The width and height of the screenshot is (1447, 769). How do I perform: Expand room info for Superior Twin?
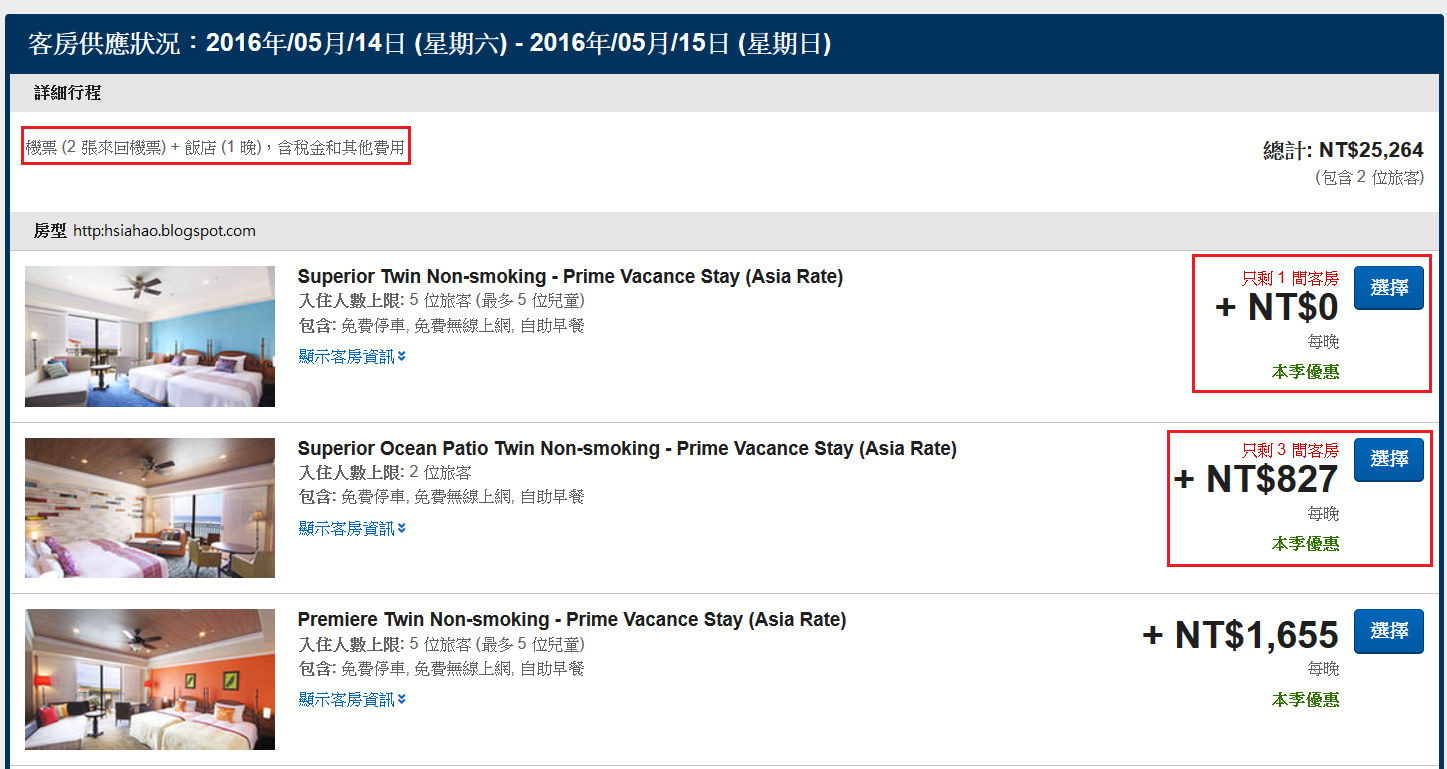pyautogui.click(x=352, y=357)
